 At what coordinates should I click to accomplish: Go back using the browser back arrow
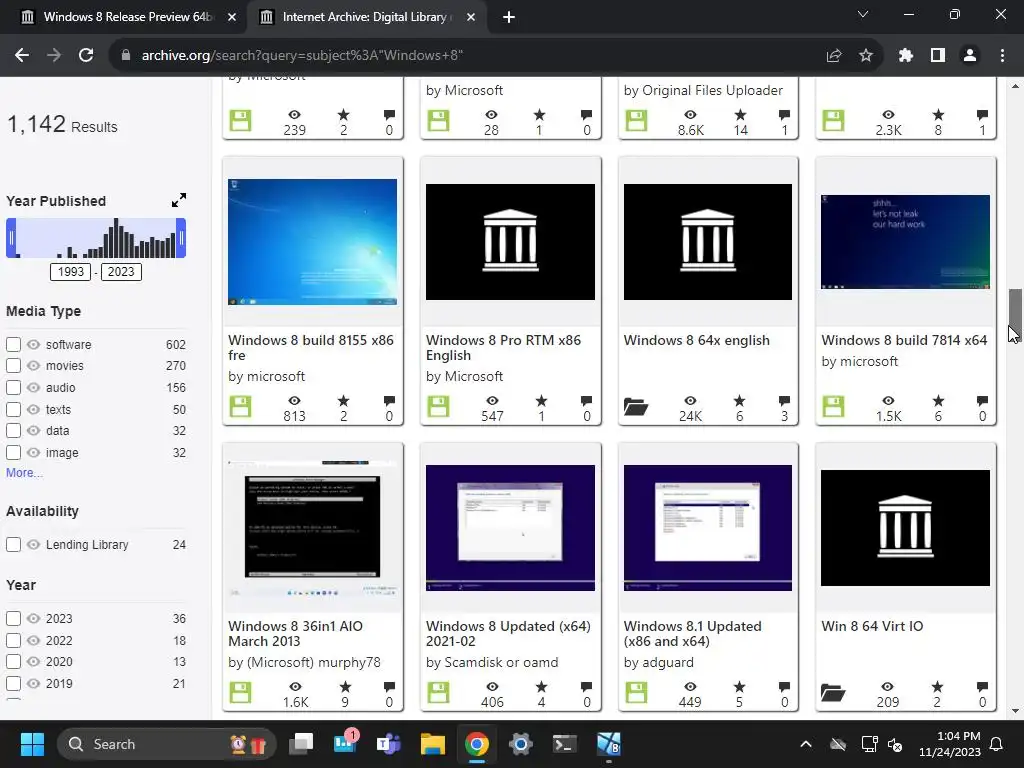tap(22, 56)
